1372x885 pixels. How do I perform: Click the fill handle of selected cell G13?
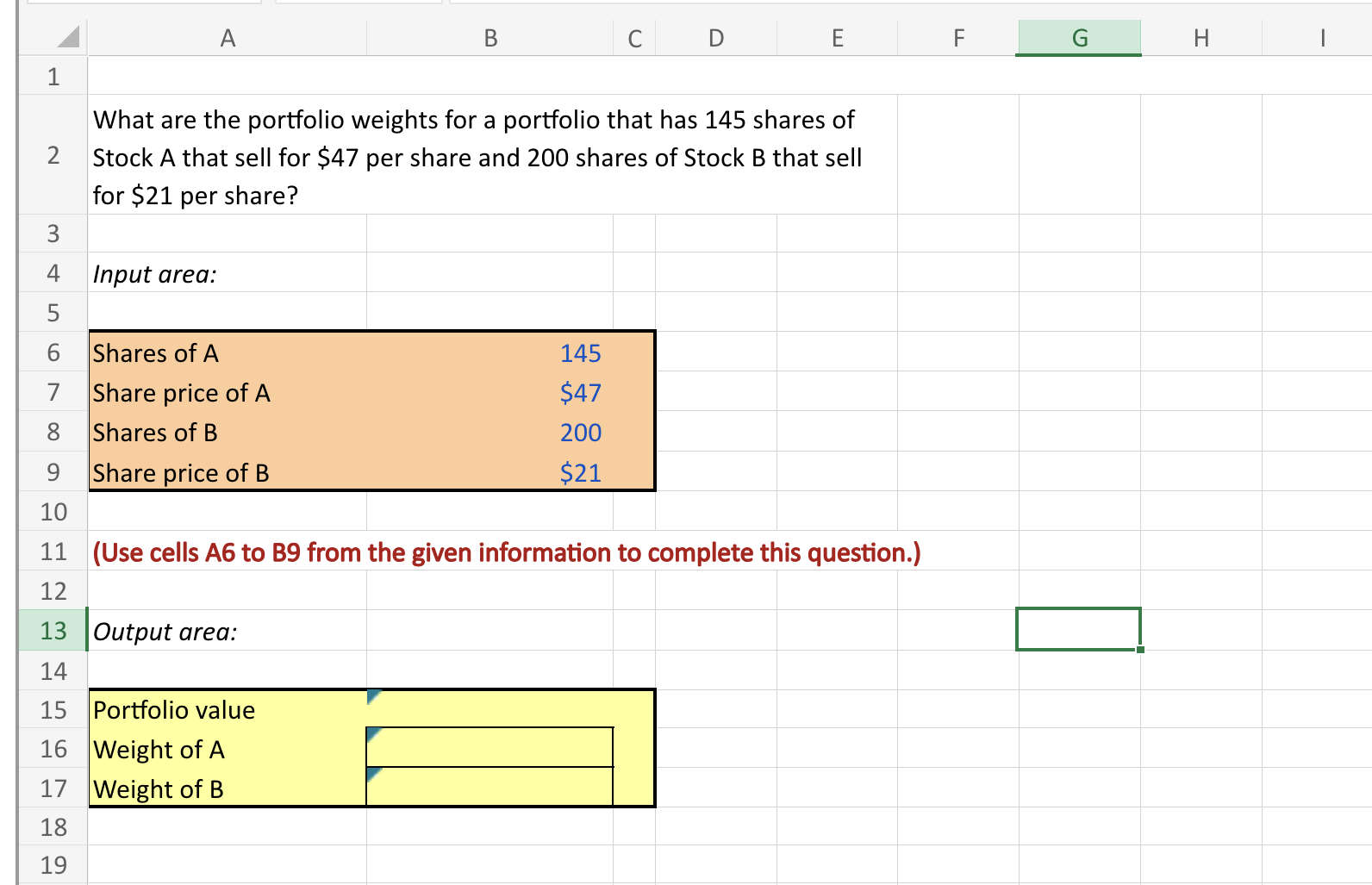coord(1140,649)
